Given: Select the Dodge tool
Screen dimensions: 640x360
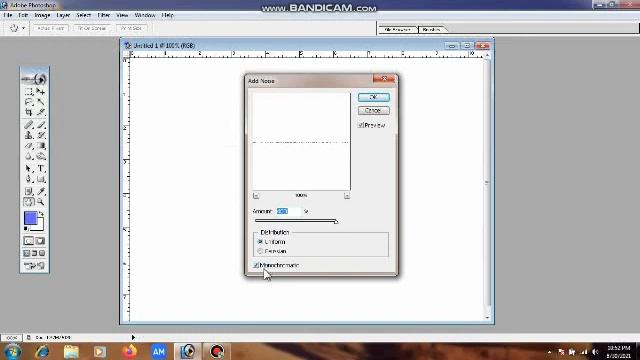Looking at the screenshot, I should point(40,156).
